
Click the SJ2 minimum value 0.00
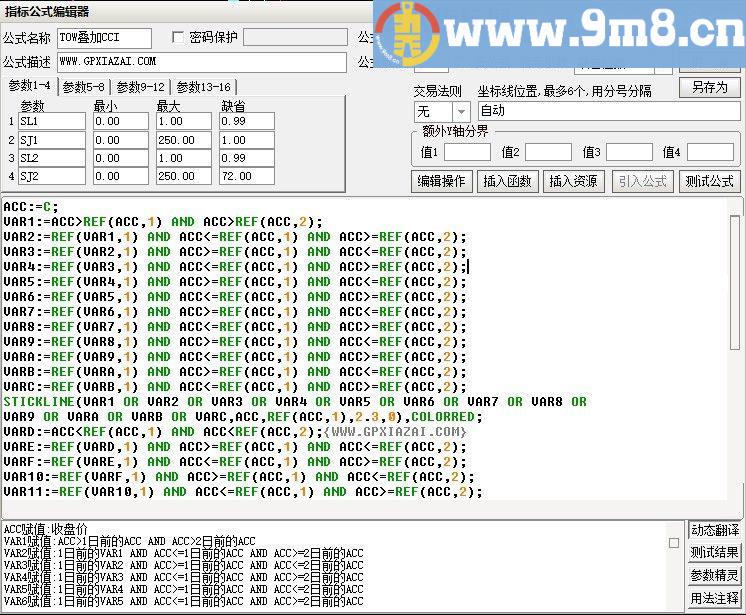click(x=121, y=176)
